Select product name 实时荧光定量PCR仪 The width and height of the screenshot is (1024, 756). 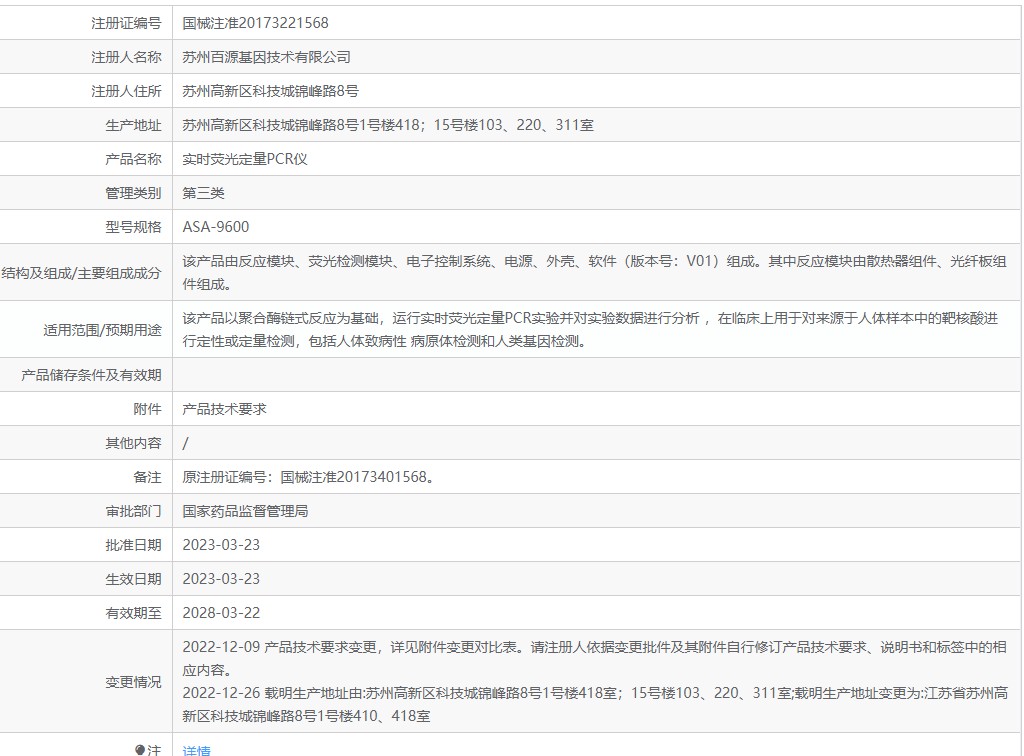245,159
